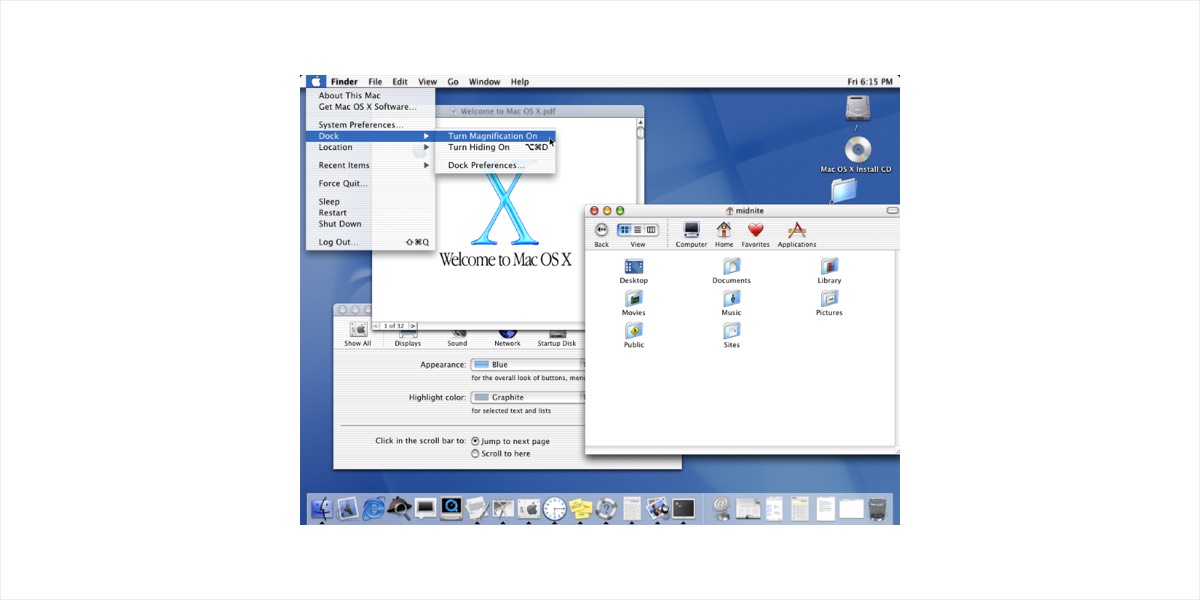Launch Mail stamp icon in Dock
This screenshot has width=1200, height=600.
click(x=347, y=508)
